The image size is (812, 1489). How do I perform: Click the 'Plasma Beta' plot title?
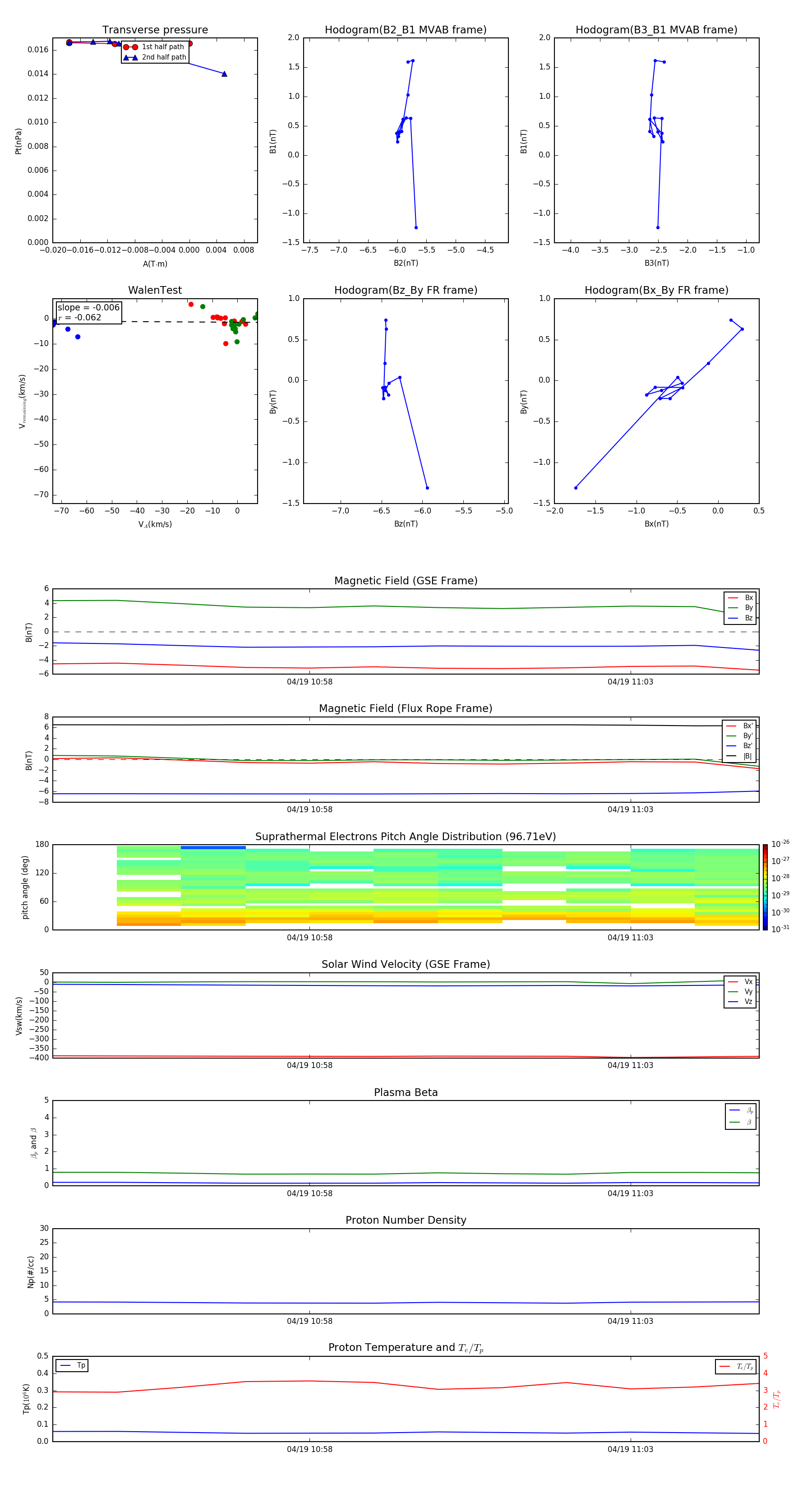pos(406,1092)
